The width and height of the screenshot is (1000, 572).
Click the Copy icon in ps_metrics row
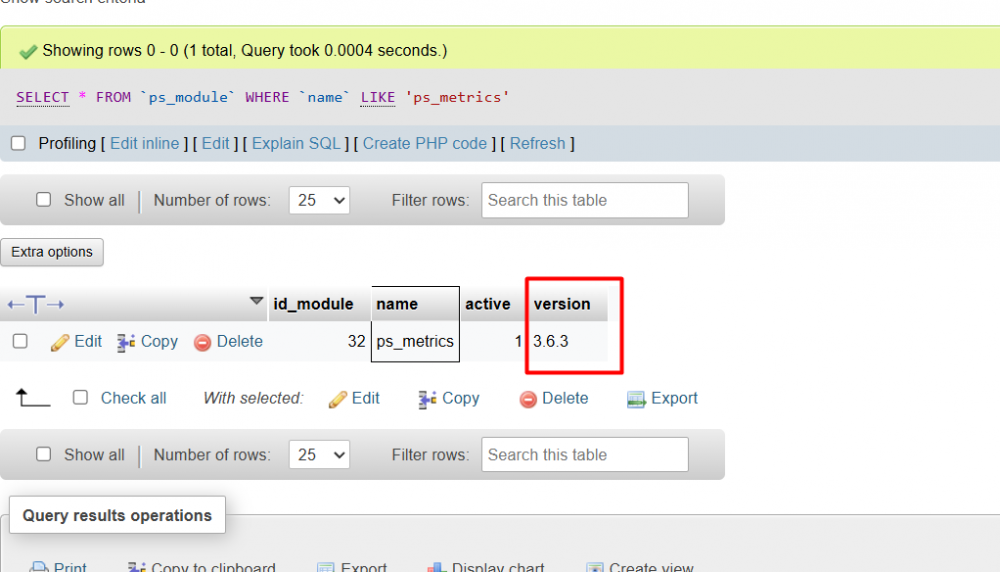click(126, 342)
